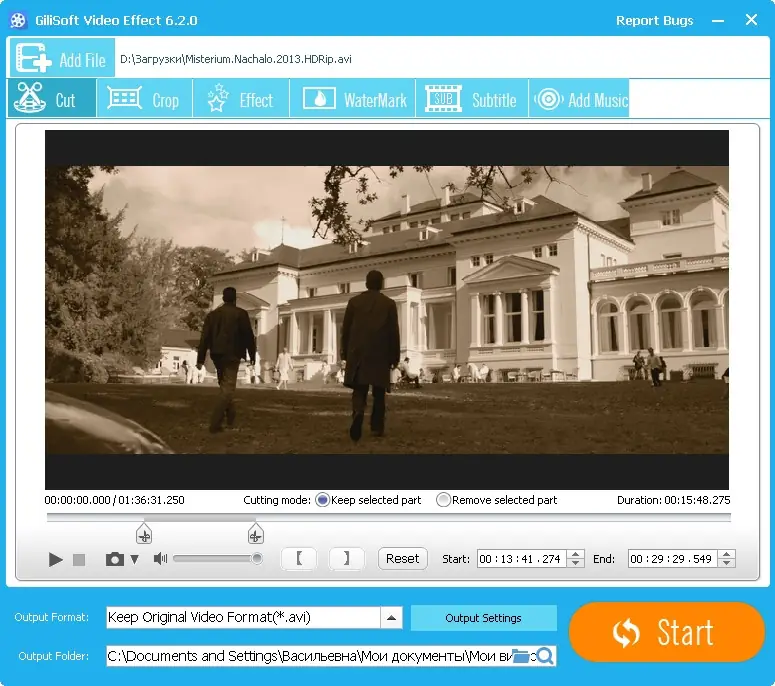Set start point with left bracket button

pos(299,558)
